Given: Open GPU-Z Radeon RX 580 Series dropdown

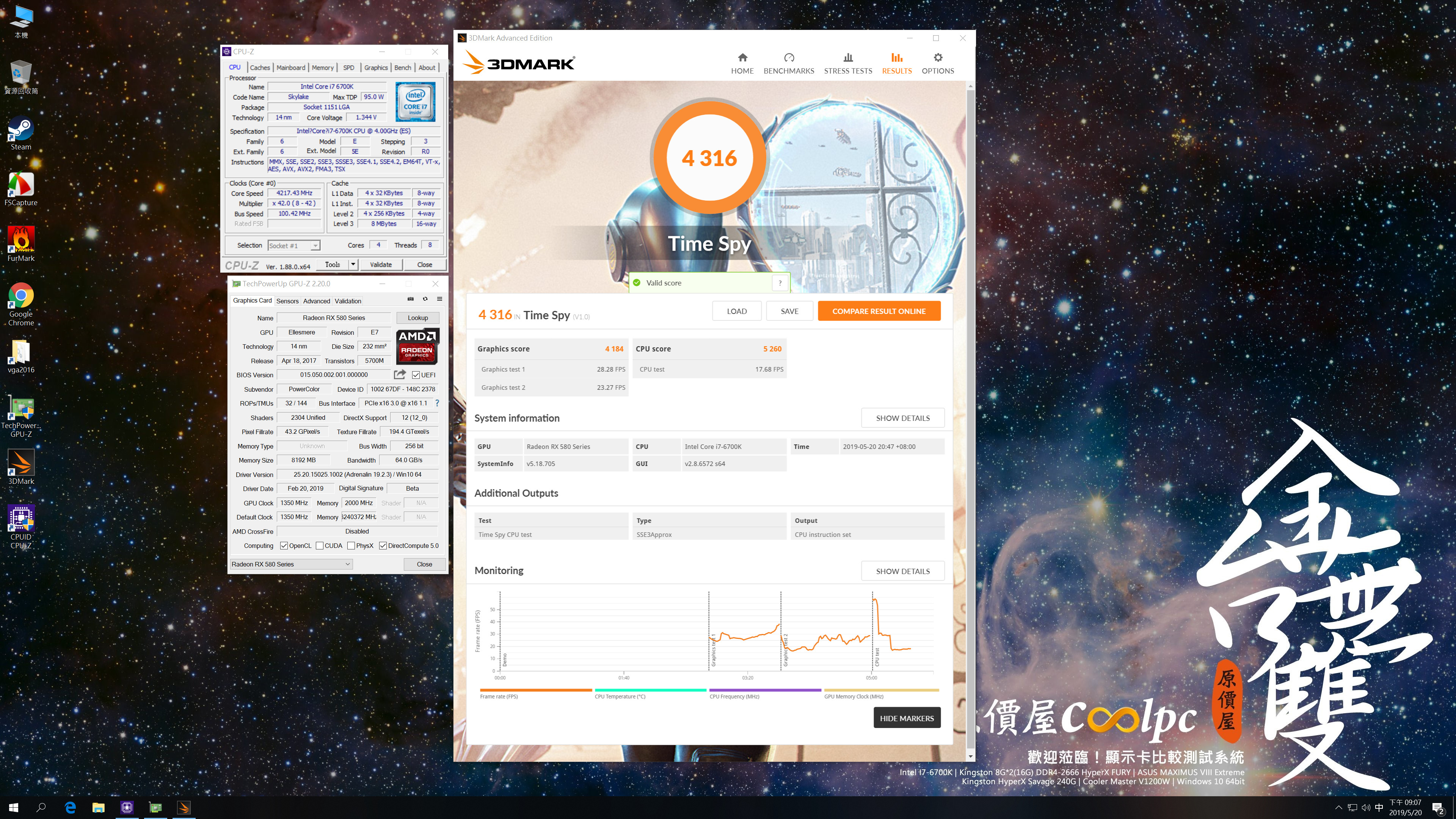Looking at the screenshot, I should 291,564.
